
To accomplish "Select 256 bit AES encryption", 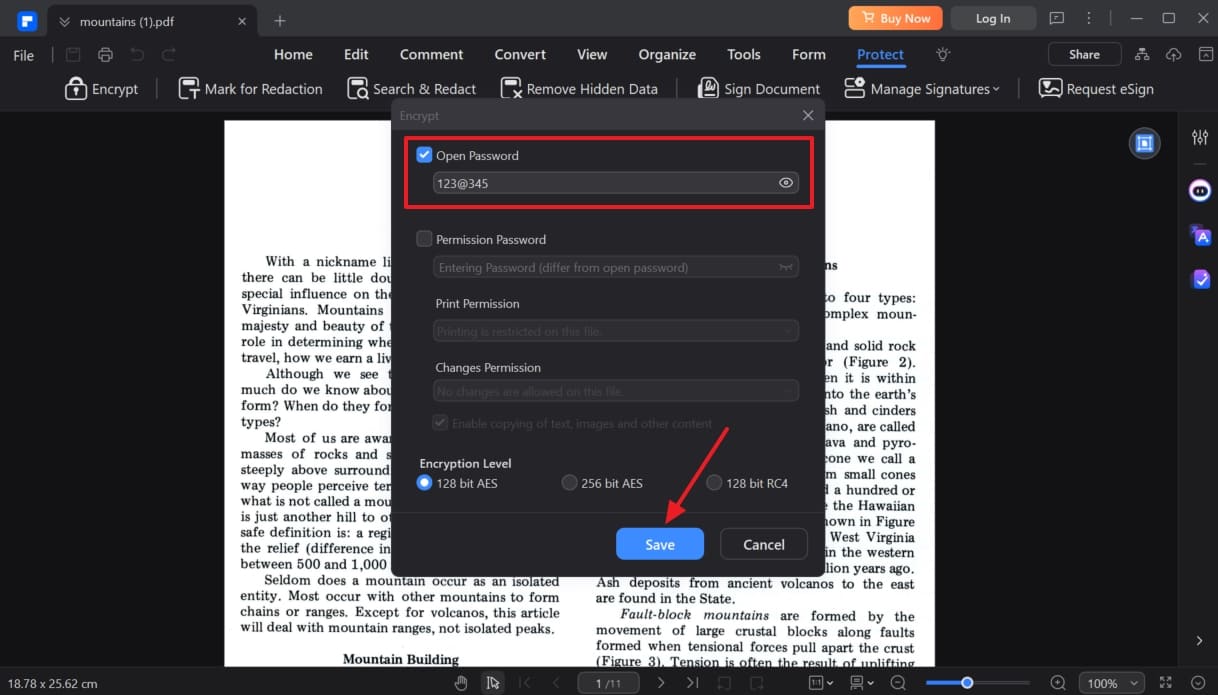I will point(569,483).
